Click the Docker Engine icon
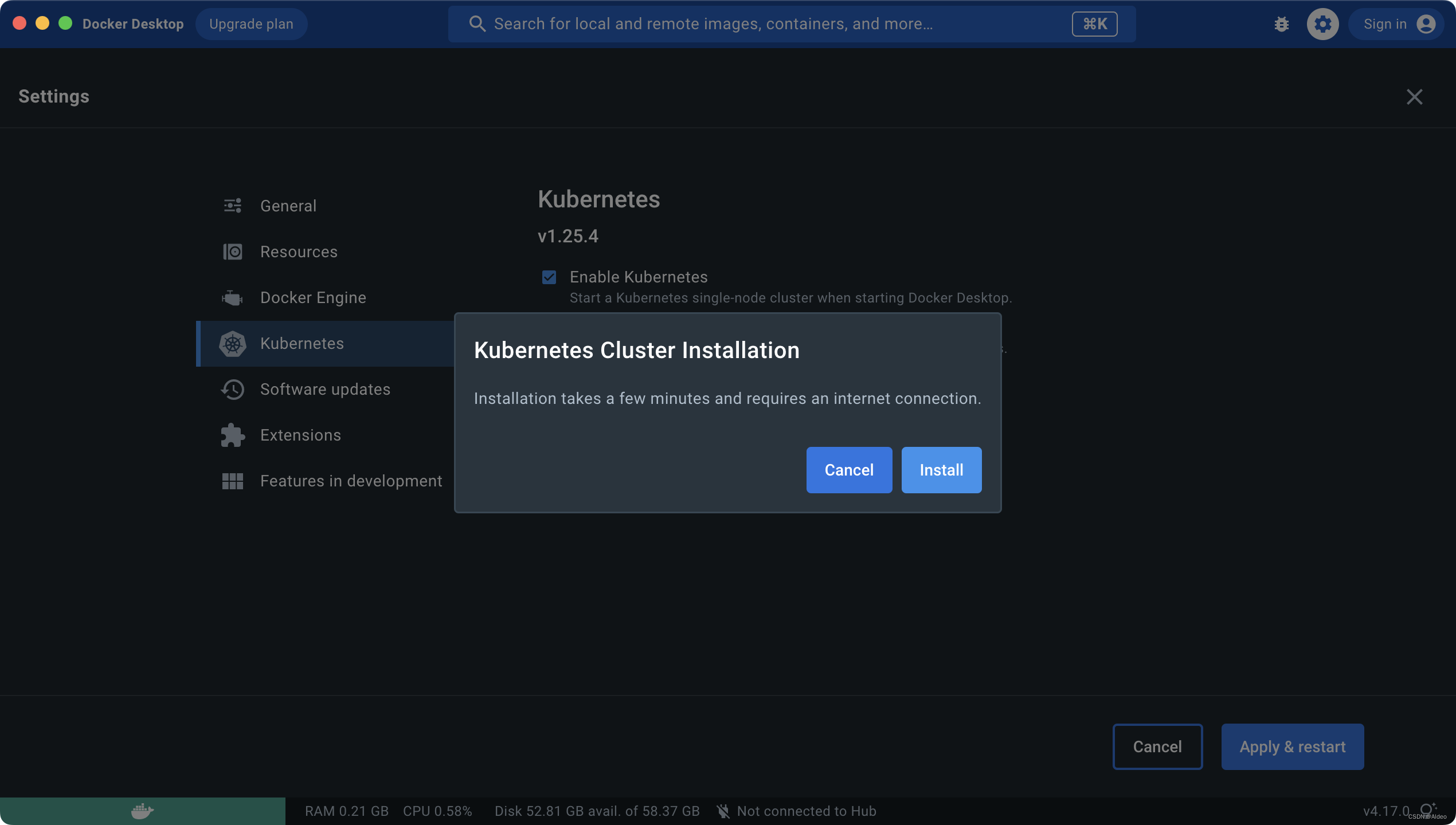The height and width of the screenshot is (825, 1456). tap(233, 297)
